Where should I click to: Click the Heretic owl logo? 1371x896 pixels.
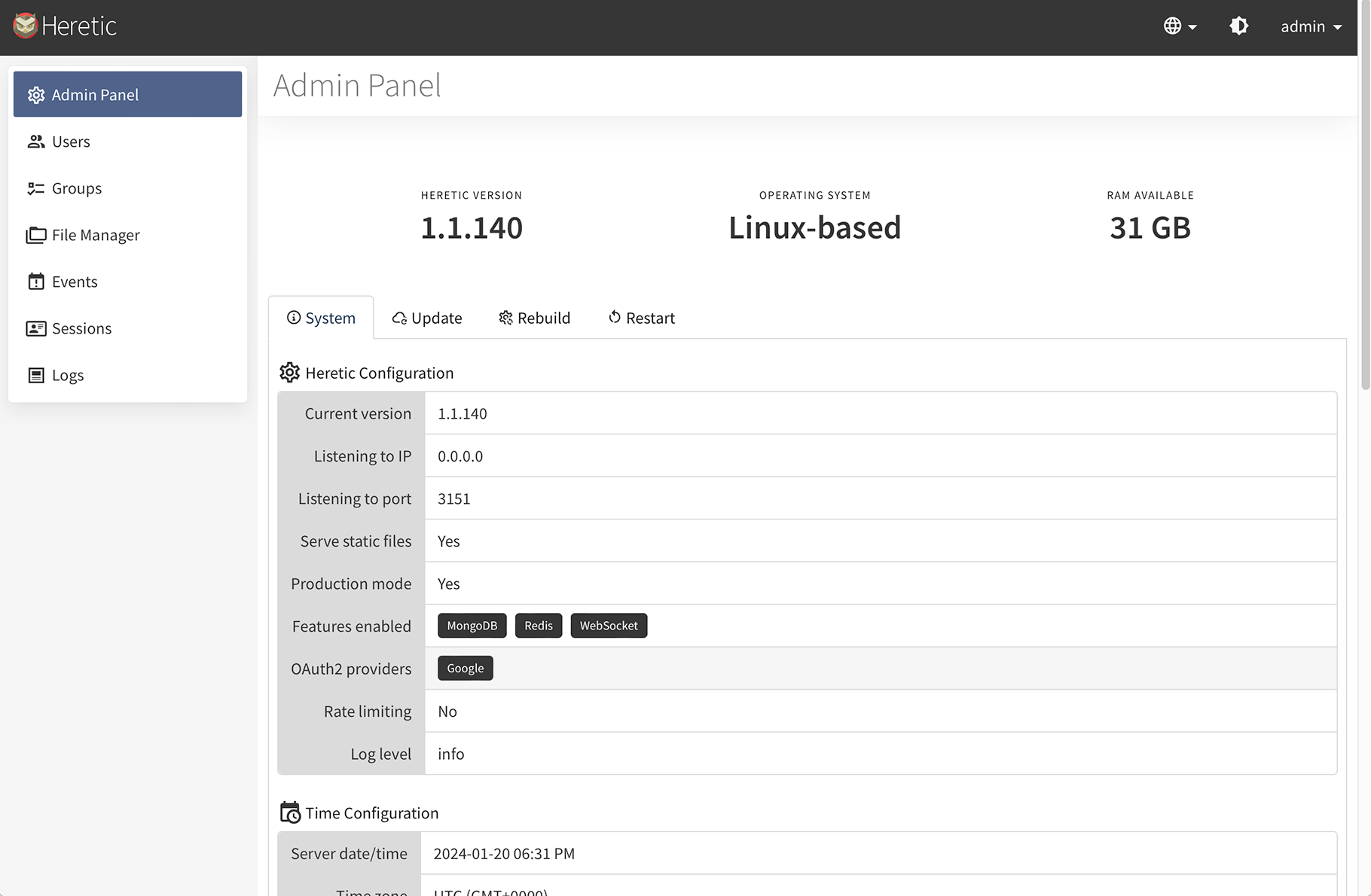tap(25, 26)
